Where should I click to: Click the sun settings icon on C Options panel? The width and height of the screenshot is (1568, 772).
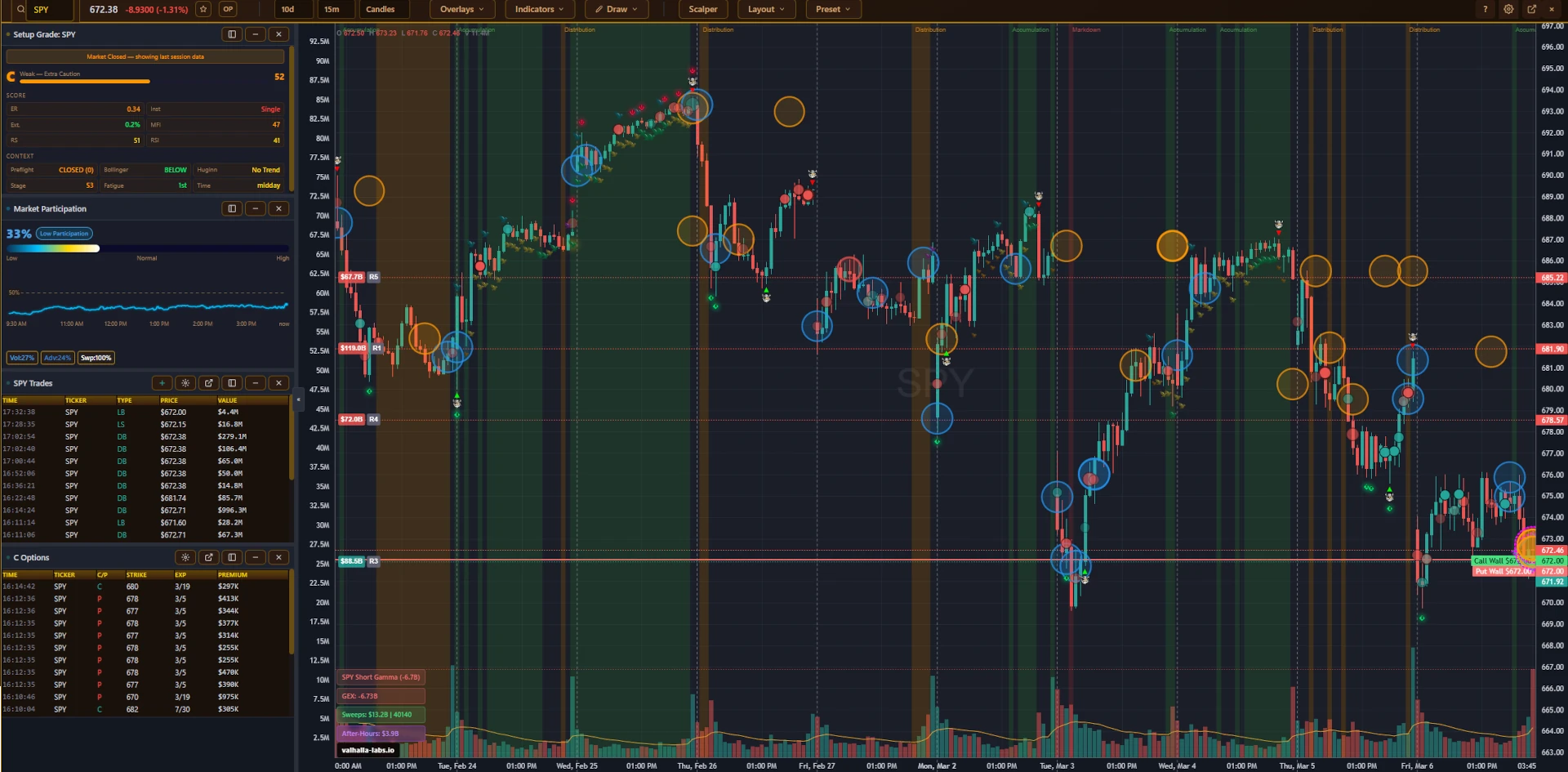pos(185,556)
